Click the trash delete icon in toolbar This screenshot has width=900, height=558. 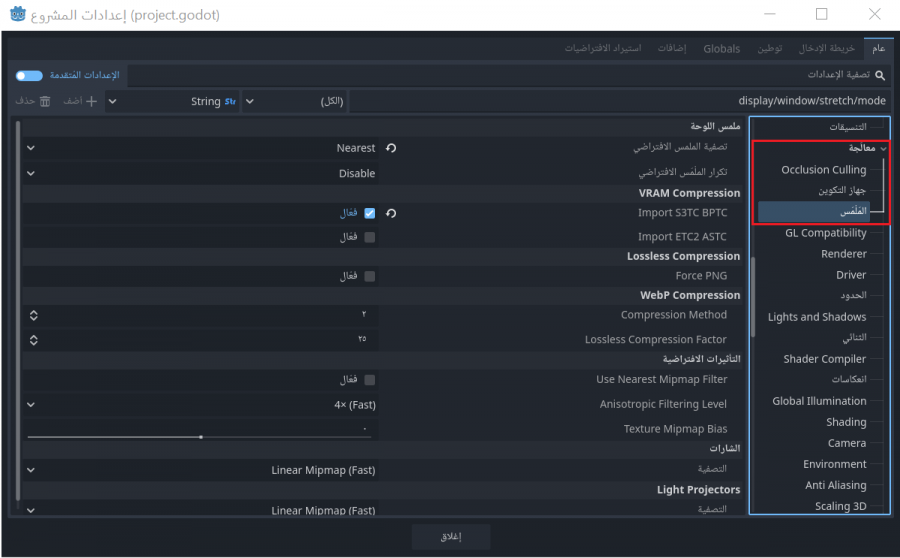click(x=44, y=101)
